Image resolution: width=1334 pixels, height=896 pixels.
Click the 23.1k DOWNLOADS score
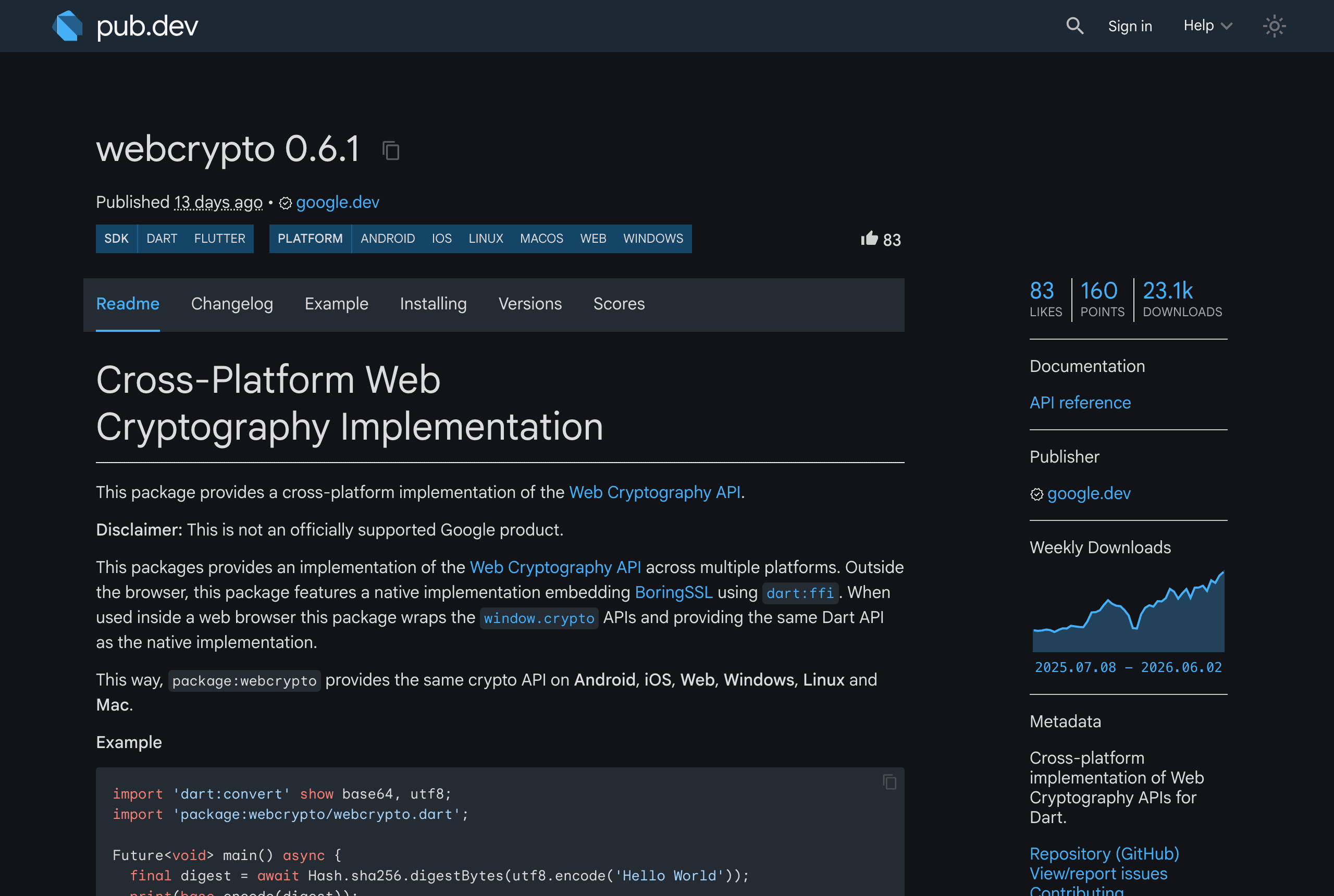(x=1182, y=299)
